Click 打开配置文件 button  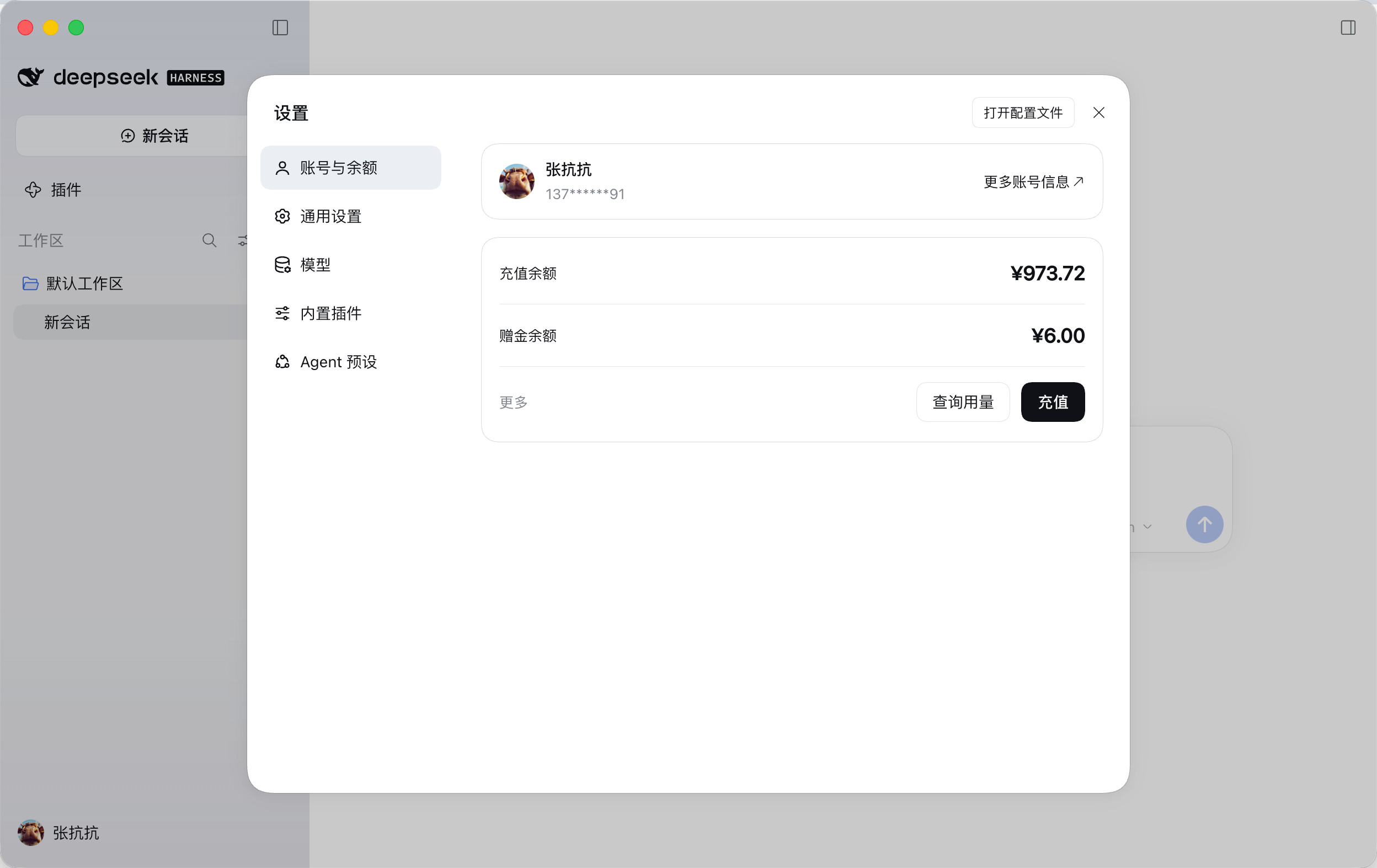[x=1022, y=112]
